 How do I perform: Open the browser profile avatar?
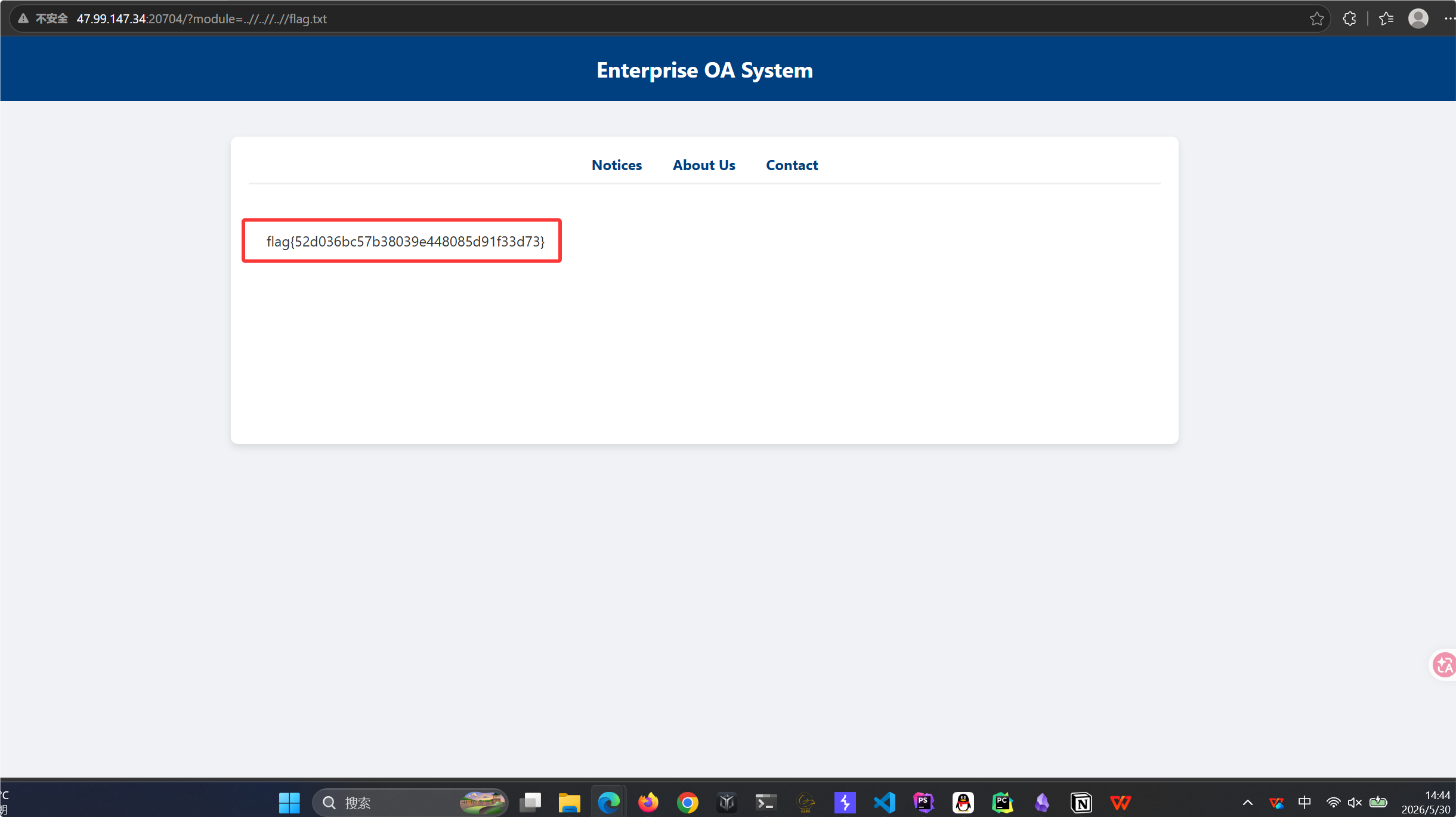(x=1418, y=19)
